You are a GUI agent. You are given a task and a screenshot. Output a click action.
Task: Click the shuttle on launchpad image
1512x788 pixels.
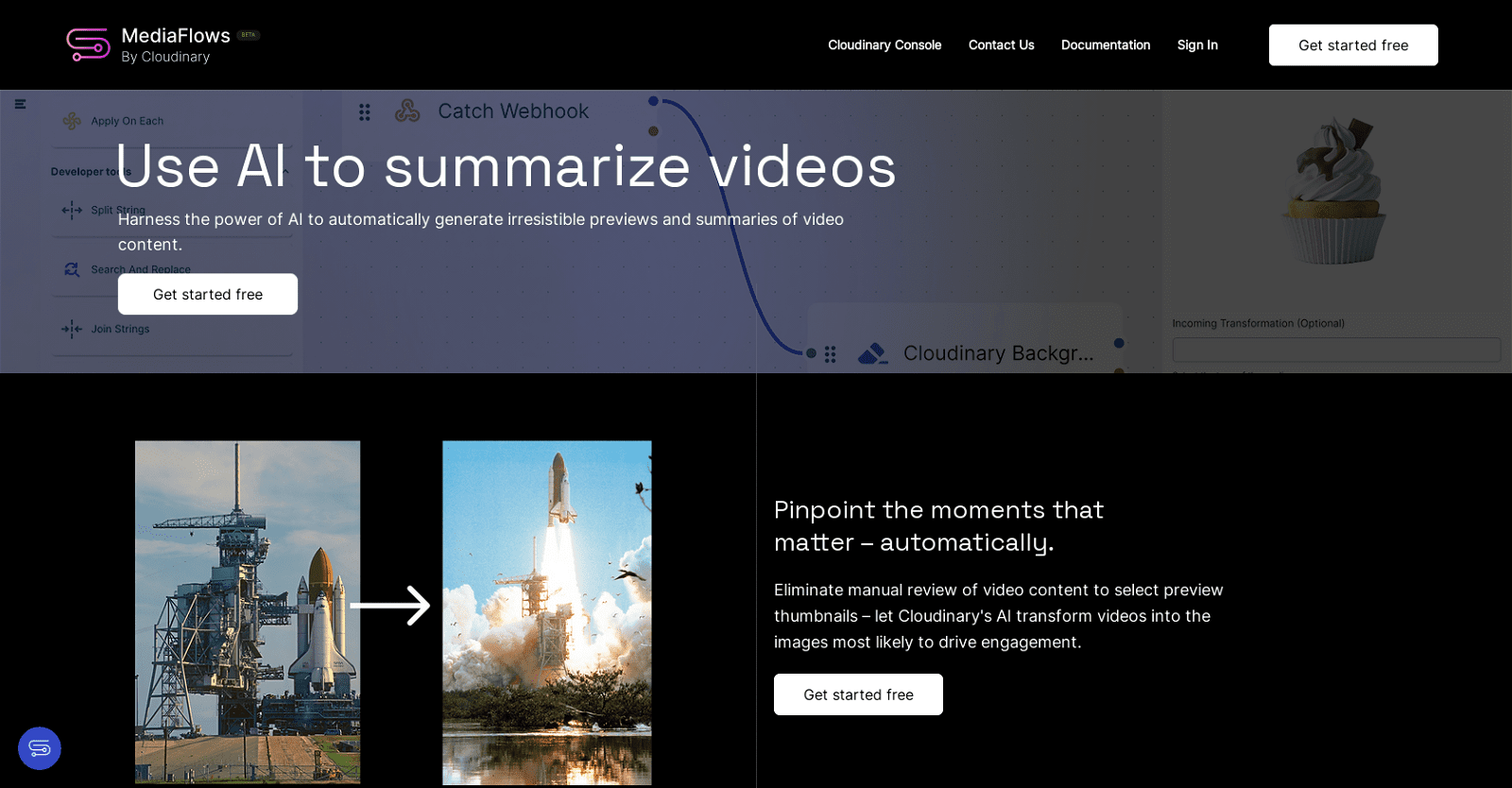click(x=248, y=612)
